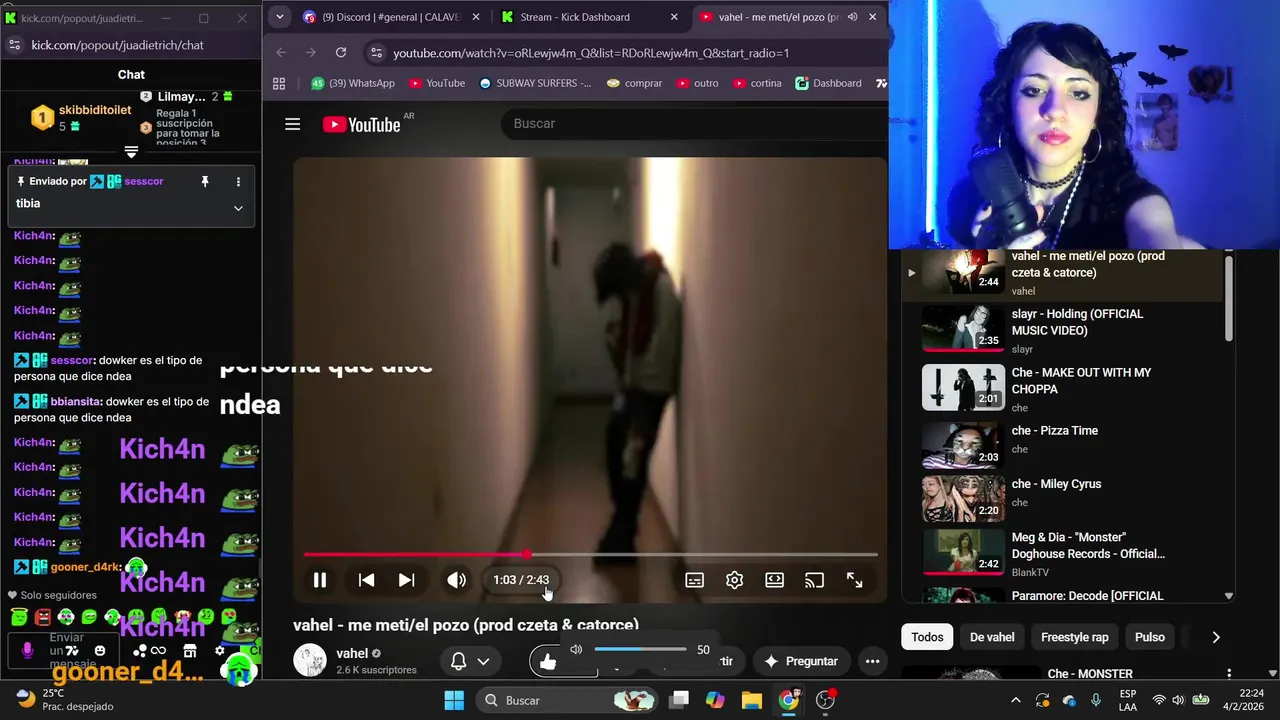Switch player to theater mode
Screen dimensions: 1280x720
coord(774,580)
